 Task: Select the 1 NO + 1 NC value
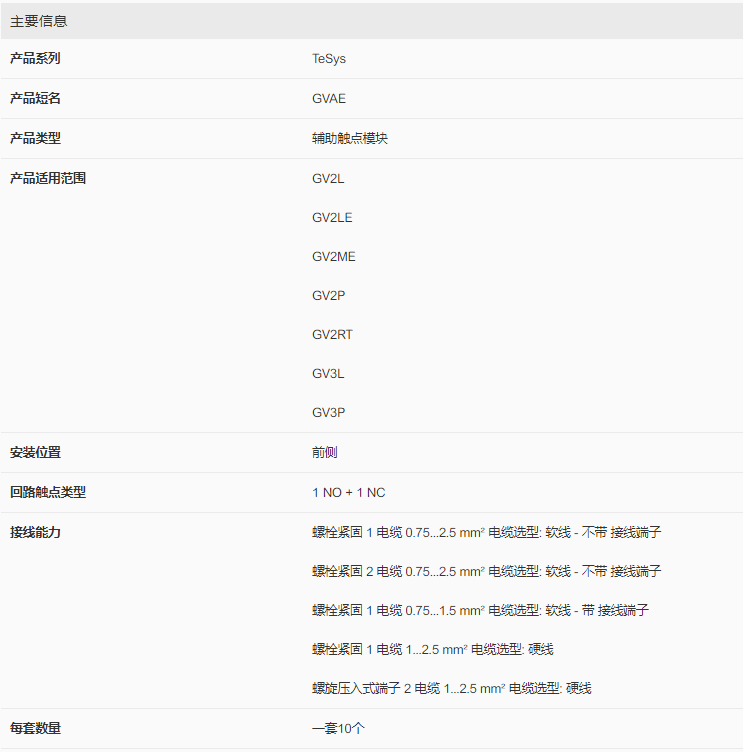coord(348,493)
